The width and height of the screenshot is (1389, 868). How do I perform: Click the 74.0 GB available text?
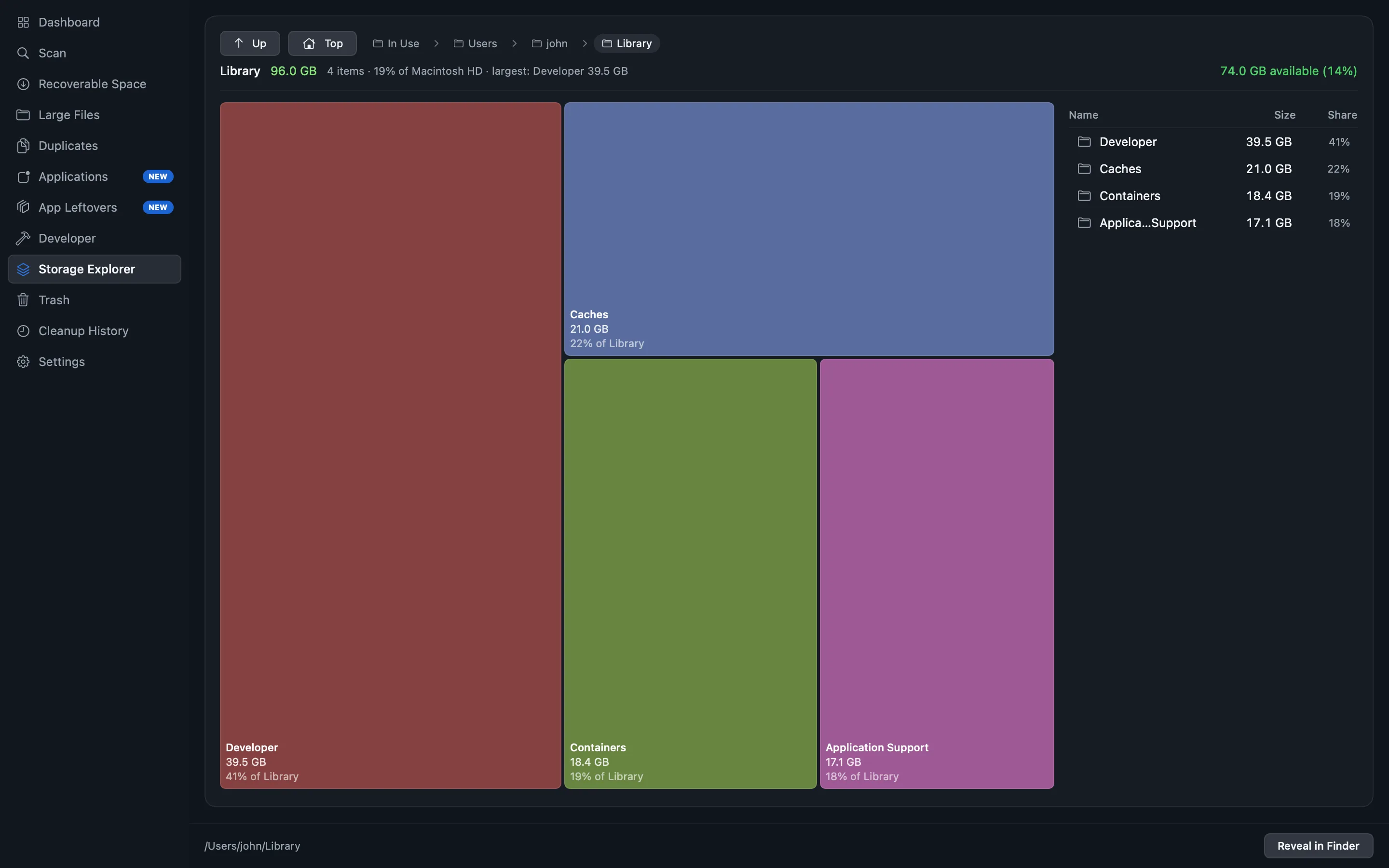[1289, 71]
